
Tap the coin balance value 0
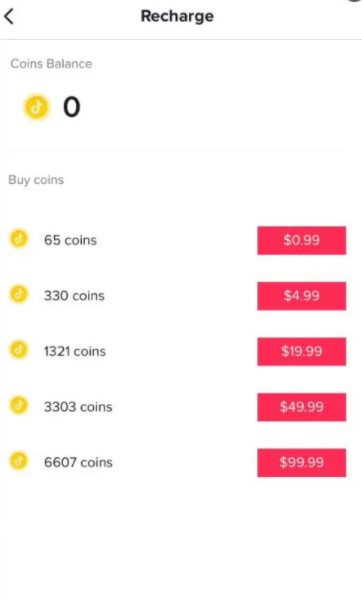[72, 107]
